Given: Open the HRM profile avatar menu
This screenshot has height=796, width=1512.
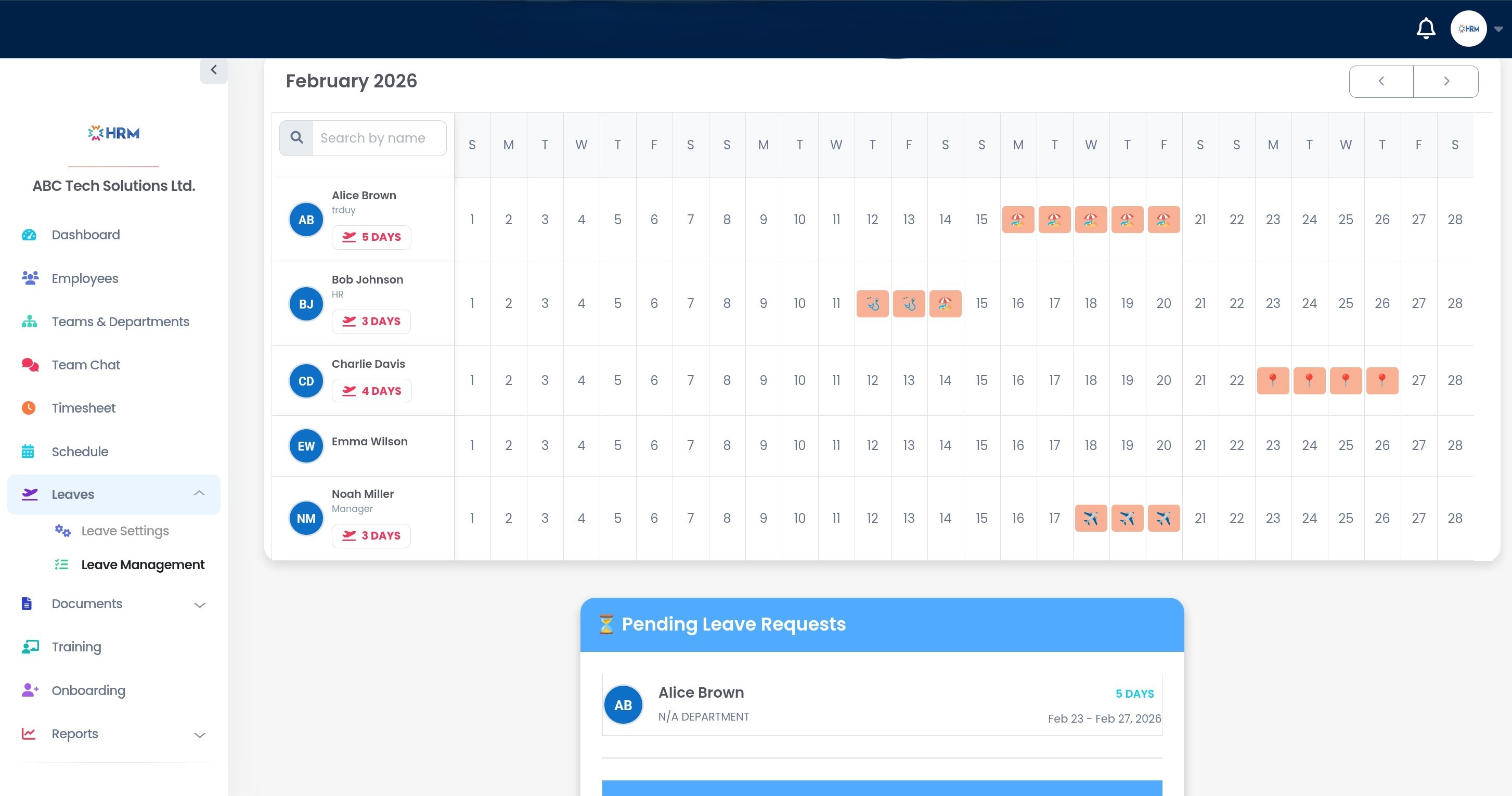Looking at the screenshot, I should [x=1468, y=28].
